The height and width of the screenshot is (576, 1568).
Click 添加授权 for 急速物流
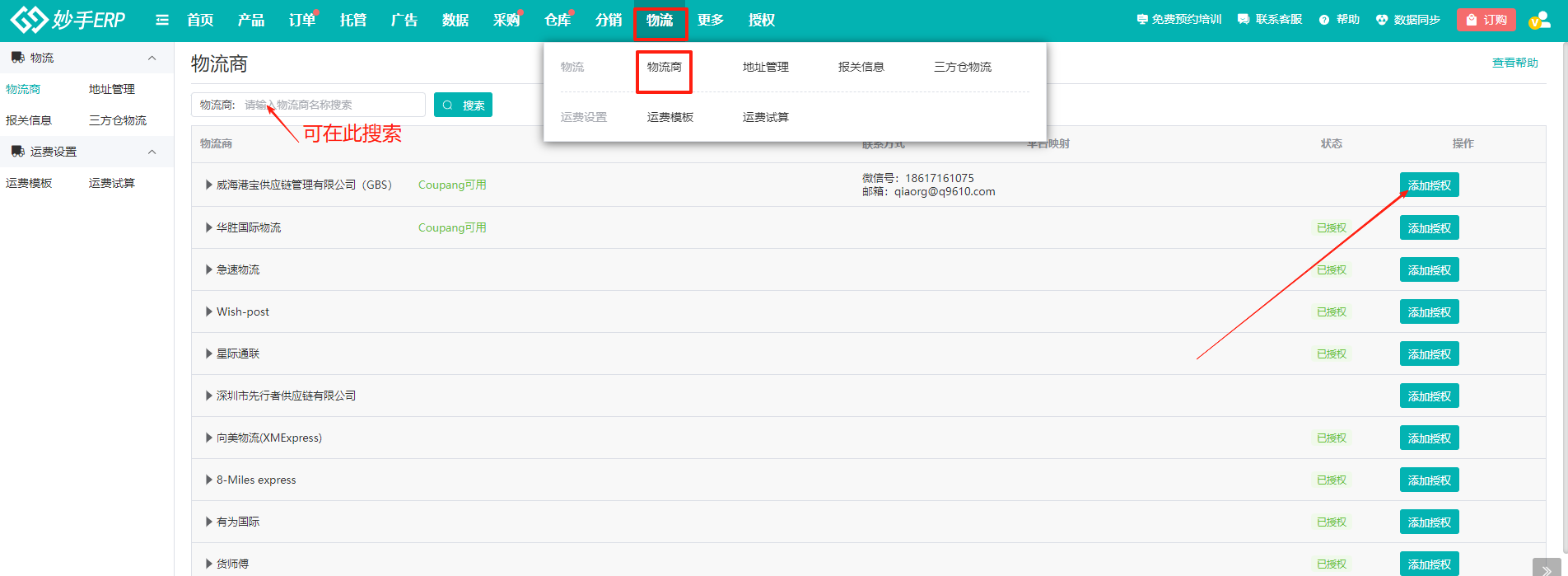coord(1429,270)
